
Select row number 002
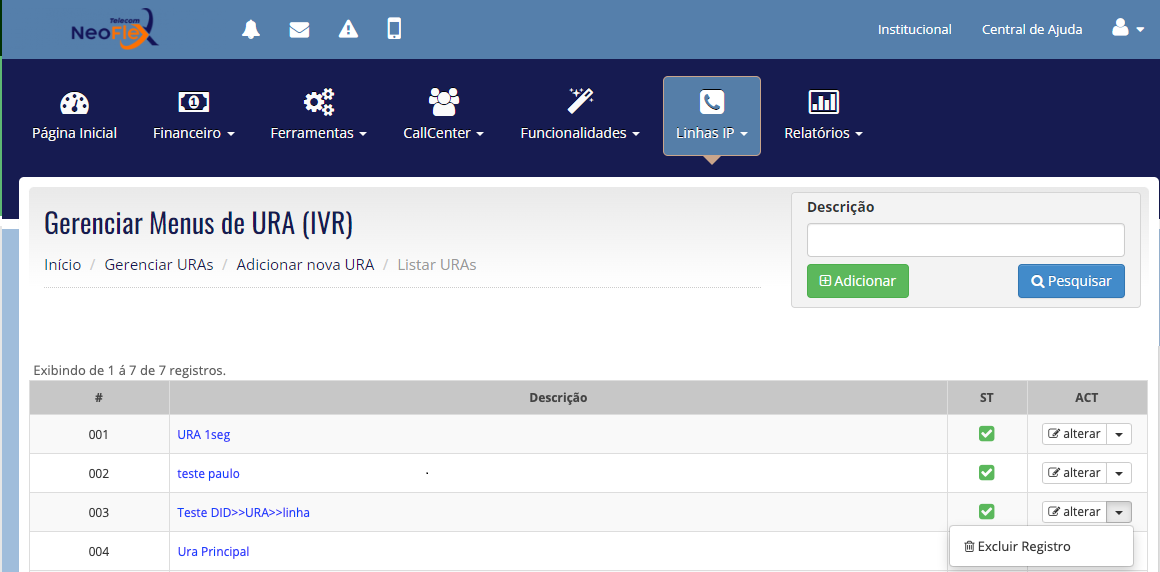coord(98,474)
